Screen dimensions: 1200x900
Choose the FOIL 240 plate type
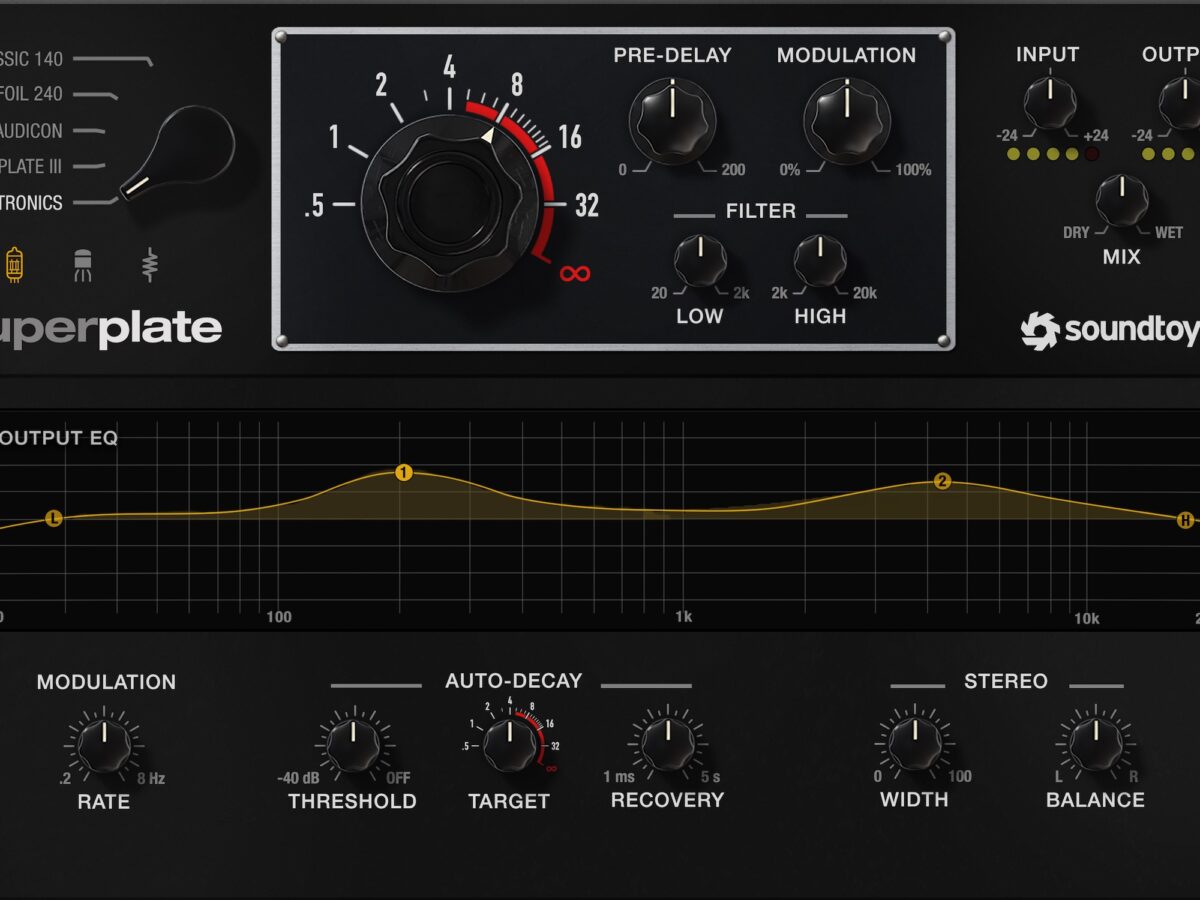[32, 94]
